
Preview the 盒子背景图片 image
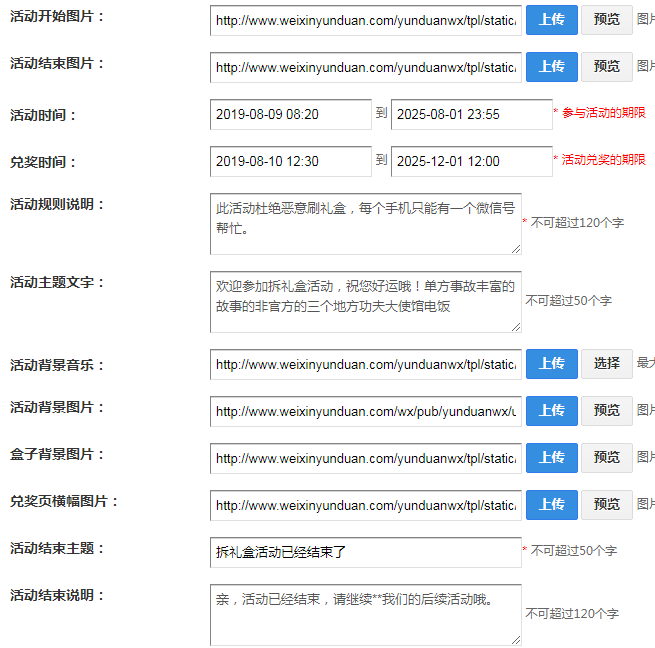pyautogui.click(x=606, y=458)
